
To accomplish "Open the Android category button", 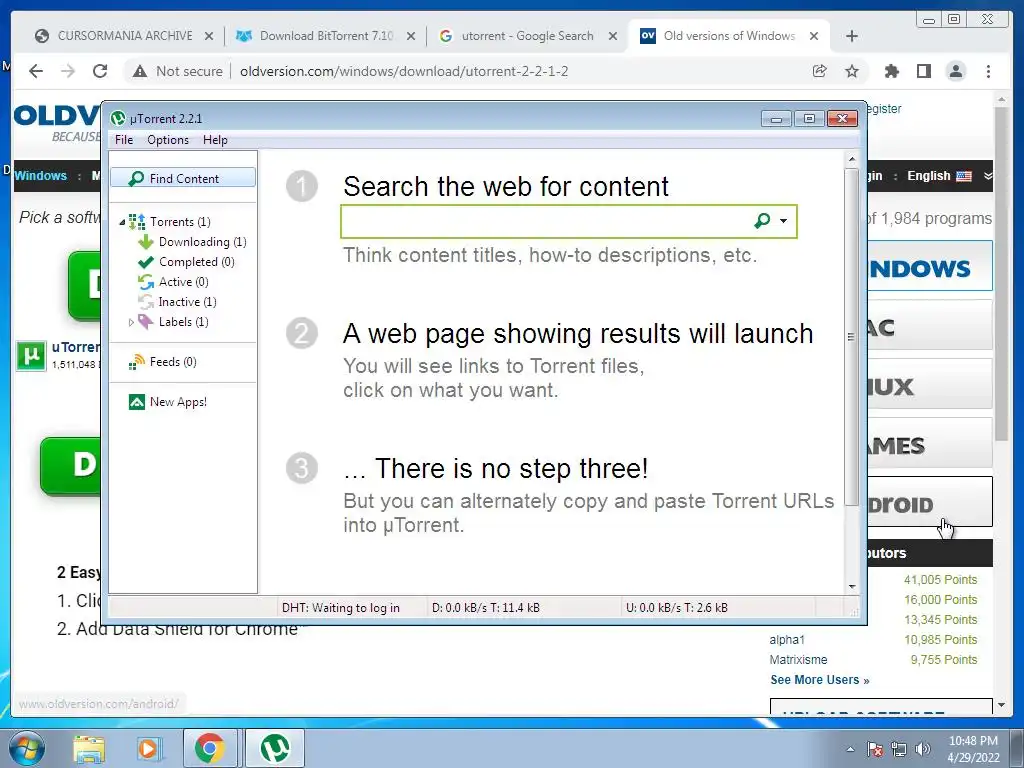I will pos(930,502).
